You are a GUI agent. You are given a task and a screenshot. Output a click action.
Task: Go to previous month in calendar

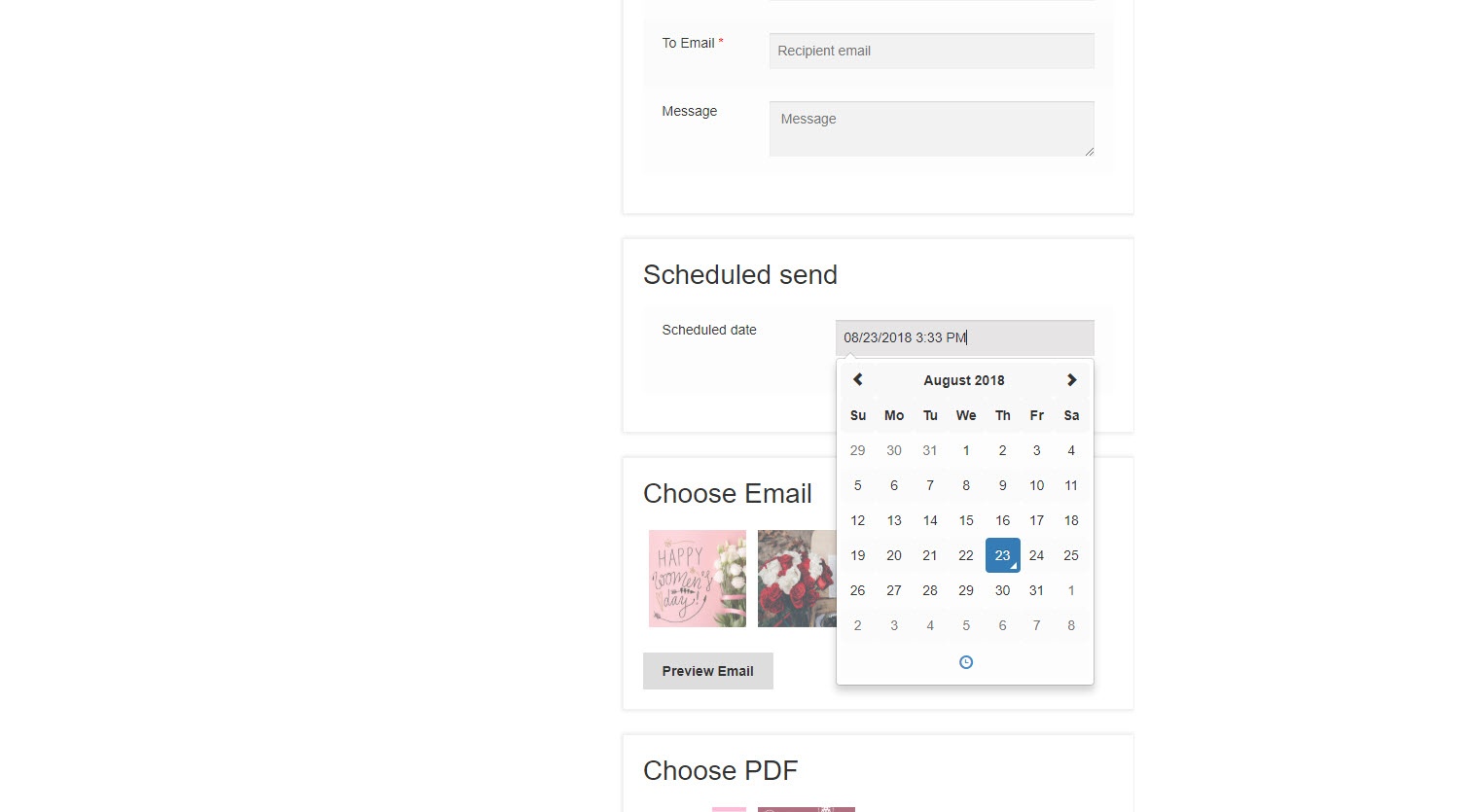point(858,380)
